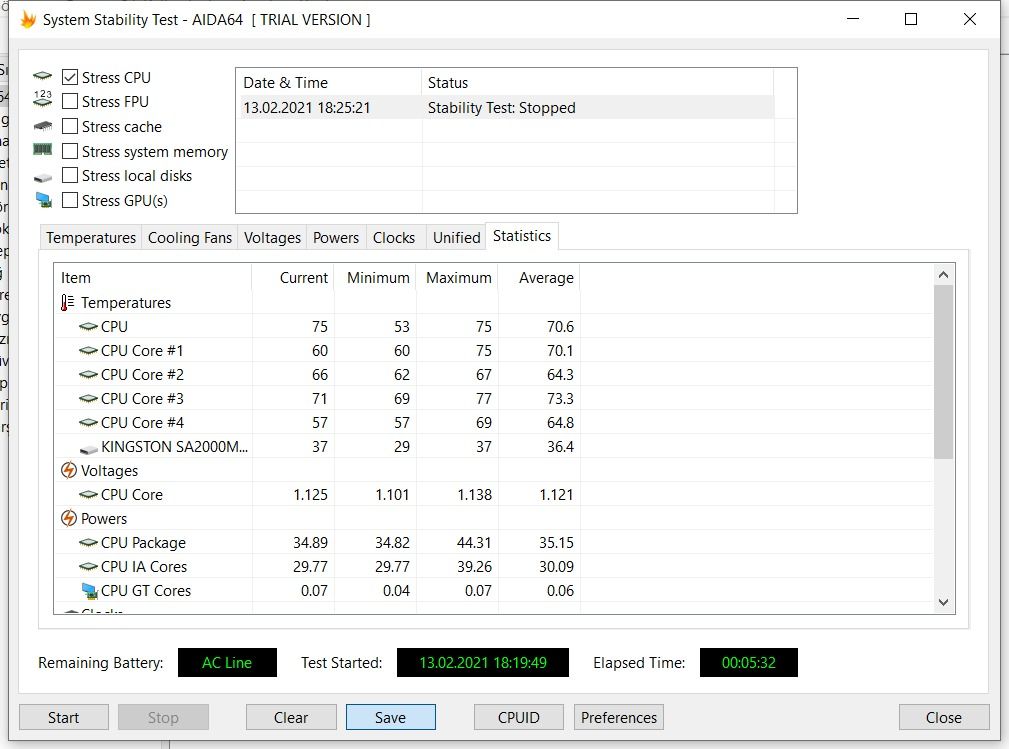Maximize the System Stability Test window
1009x749 pixels.
911,19
